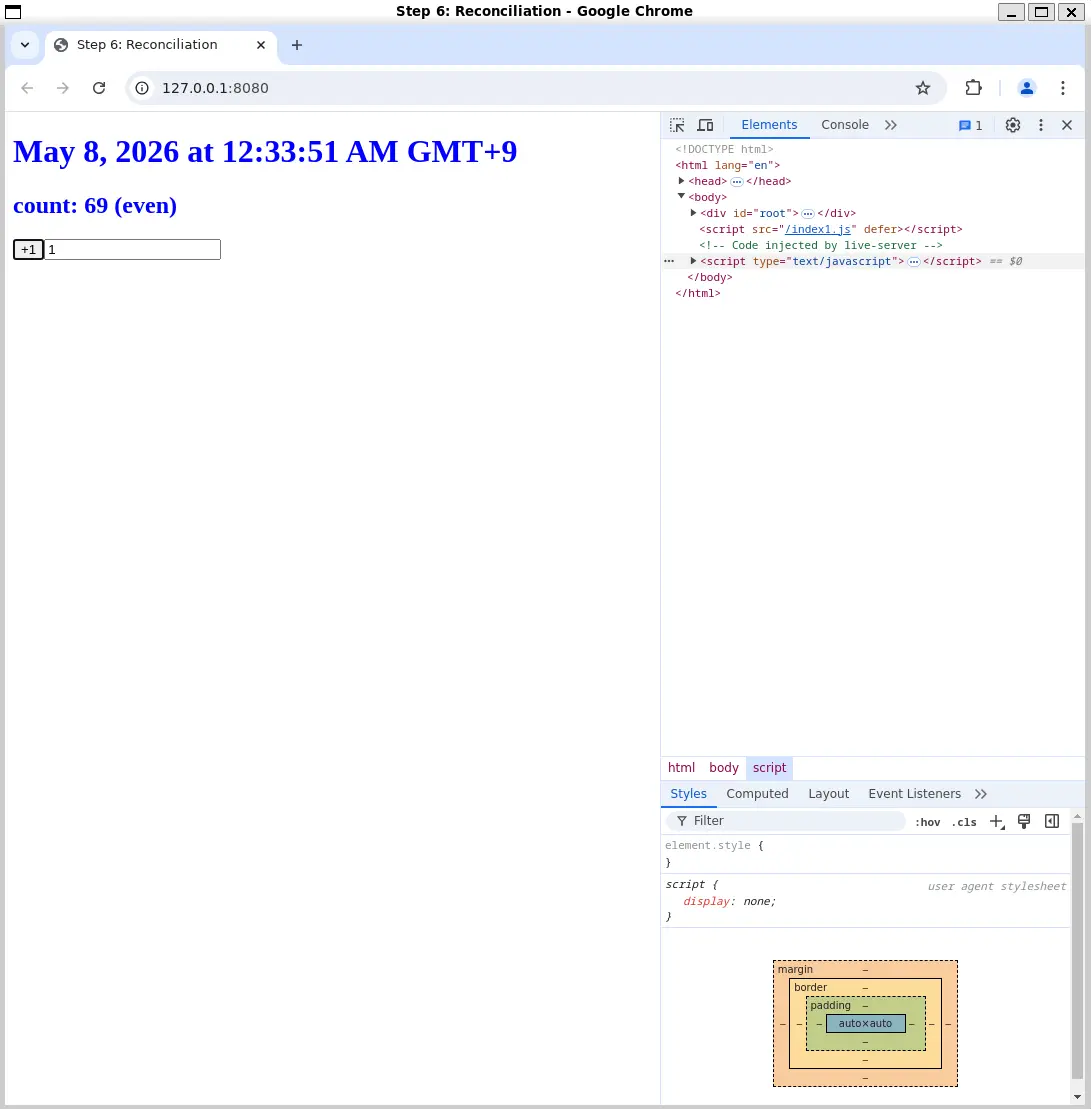Switch to the Elements tab
The width and height of the screenshot is (1091, 1109).
(x=769, y=125)
